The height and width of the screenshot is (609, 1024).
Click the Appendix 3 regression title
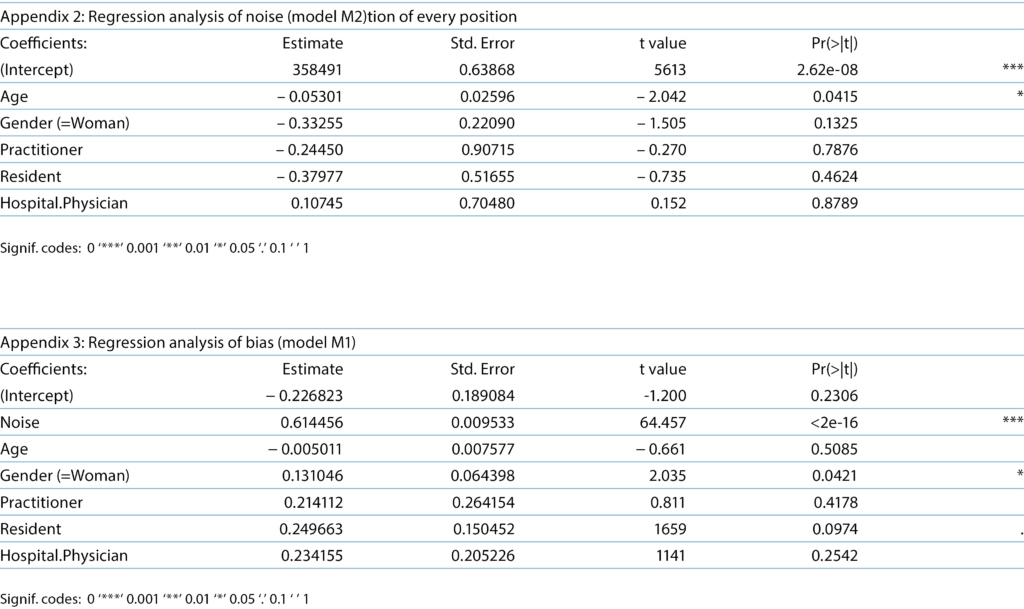(179, 343)
